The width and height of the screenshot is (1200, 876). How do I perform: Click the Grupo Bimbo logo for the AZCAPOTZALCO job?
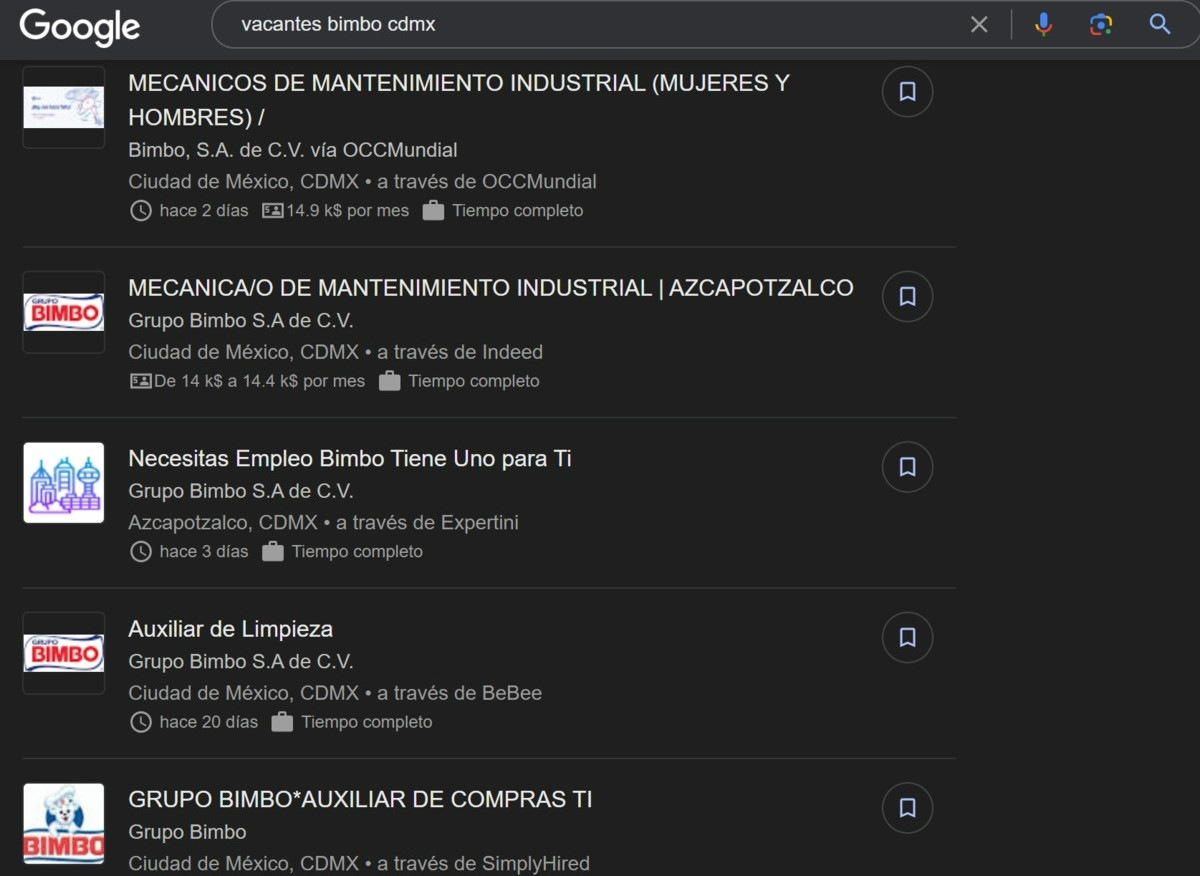click(x=64, y=312)
